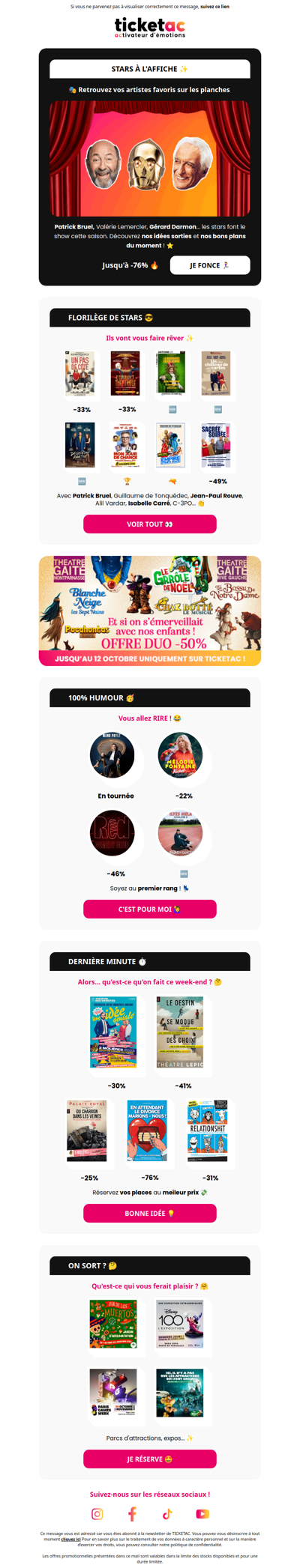The width and height of the screenshot is (300, 1568).
Task: Click the VOIR TOUT button
Action: 150,524
